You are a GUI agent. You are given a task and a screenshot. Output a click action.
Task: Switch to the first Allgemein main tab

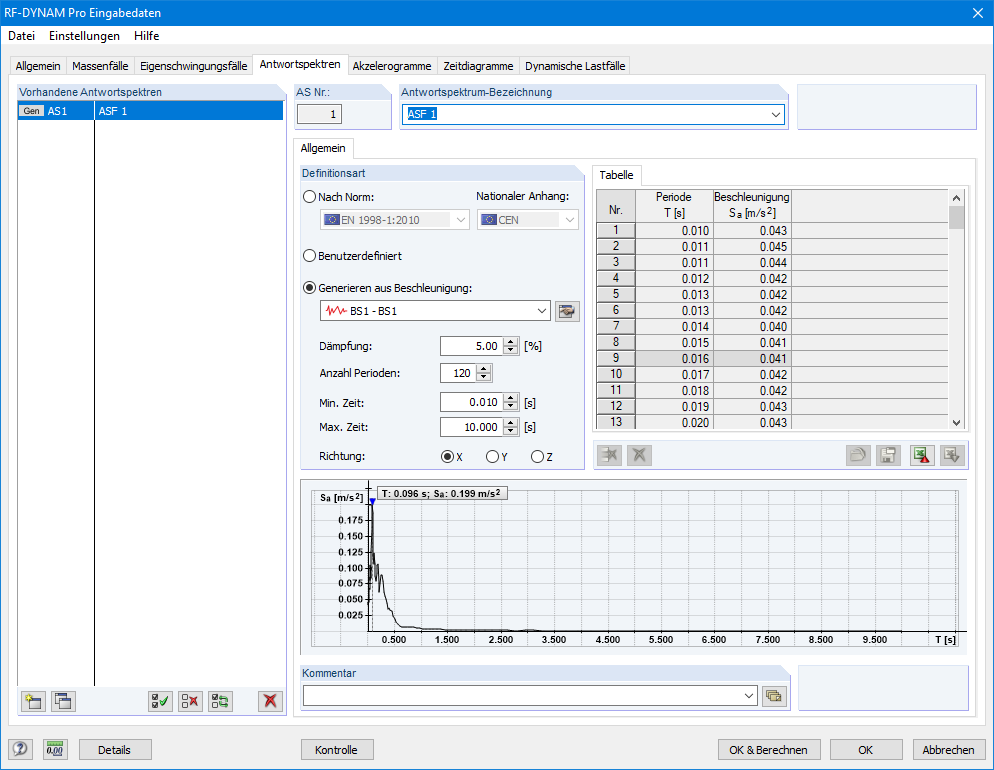(38, 66)
